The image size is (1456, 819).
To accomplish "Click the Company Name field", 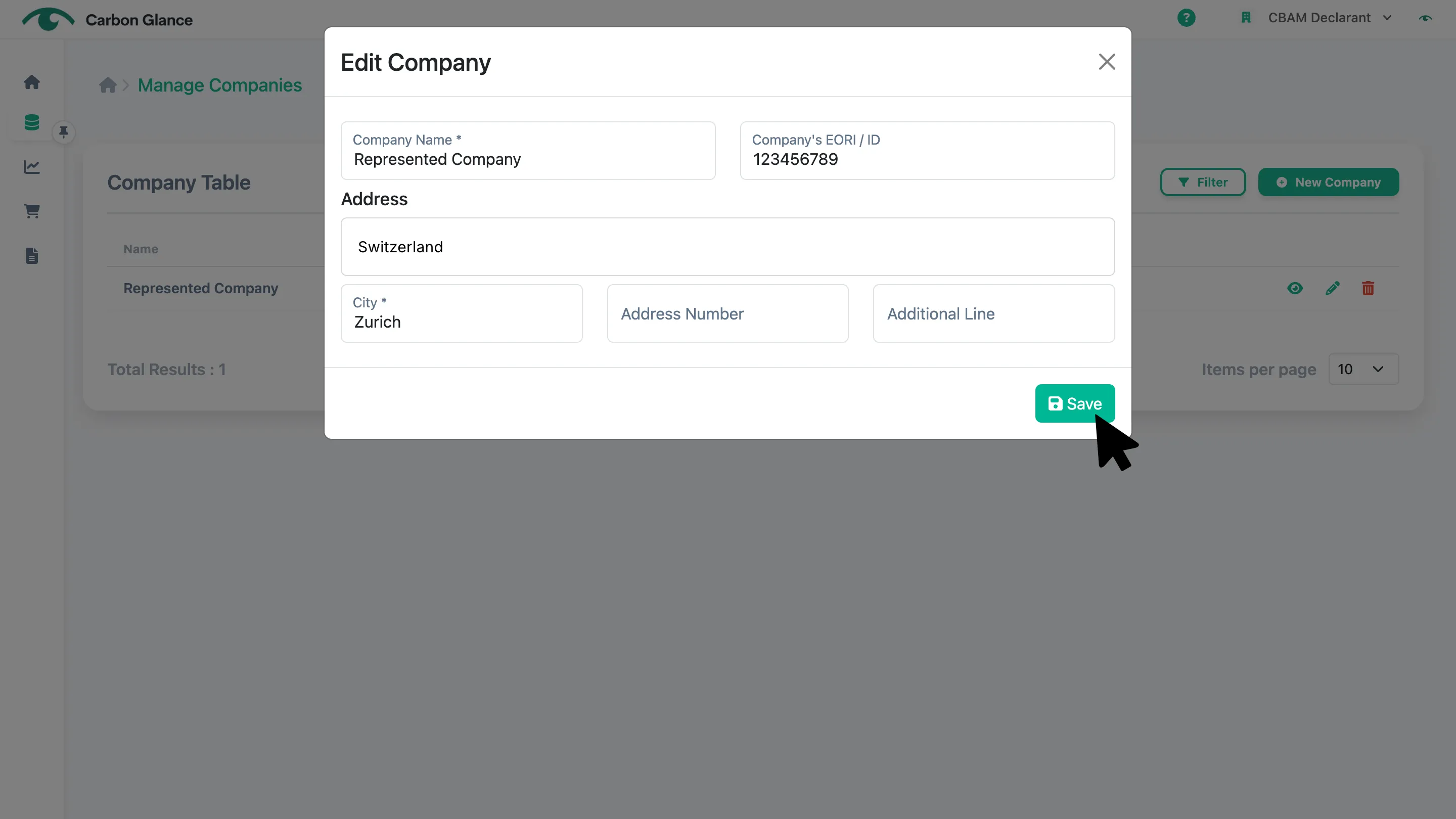I will click(528, 151).
